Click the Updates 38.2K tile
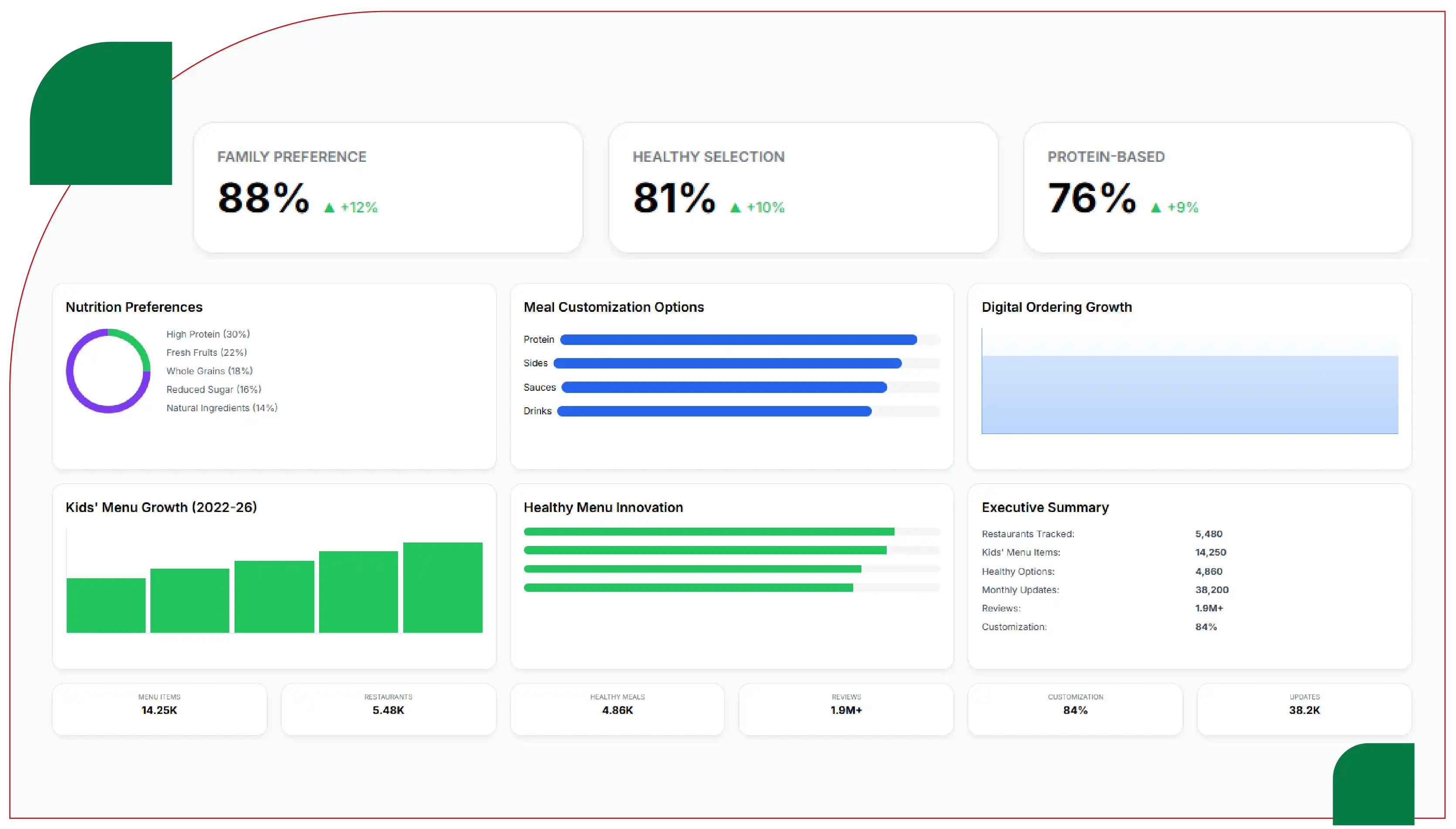This screenshot has width=1456, height=829. [x=1304, y=709]
